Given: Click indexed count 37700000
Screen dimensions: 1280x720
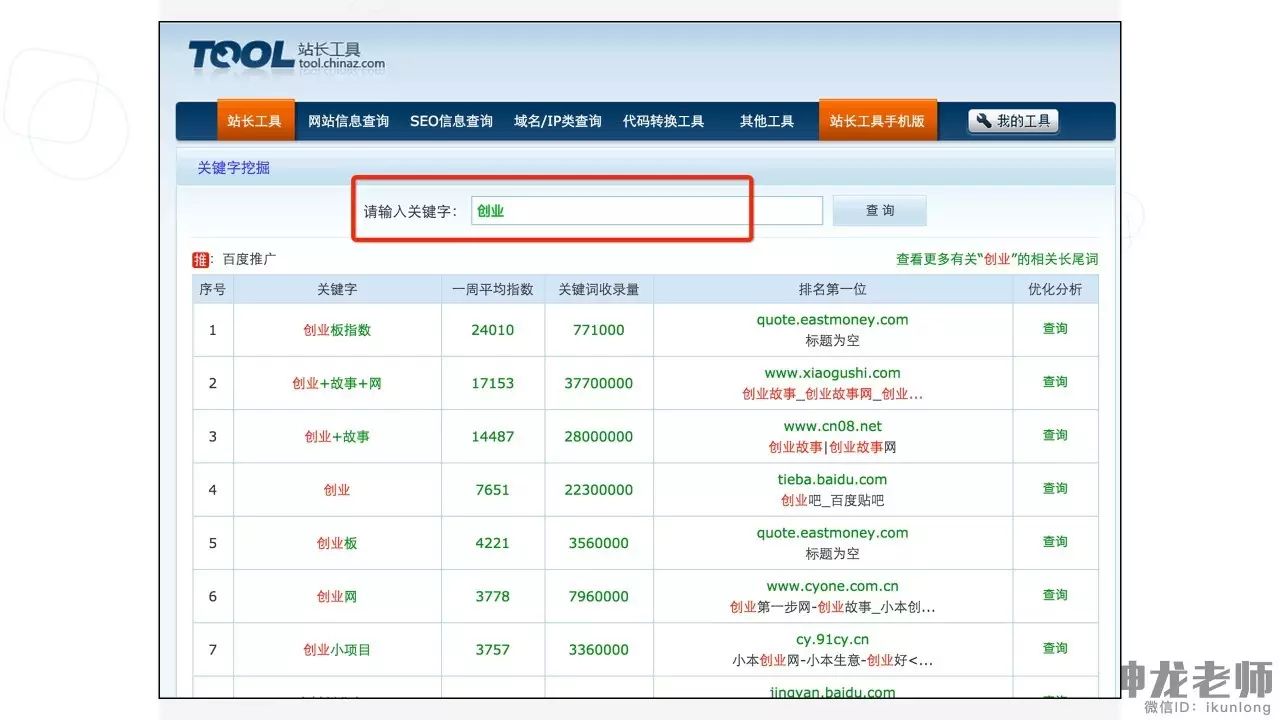Looking at the screenshot, I should (598, 383).
